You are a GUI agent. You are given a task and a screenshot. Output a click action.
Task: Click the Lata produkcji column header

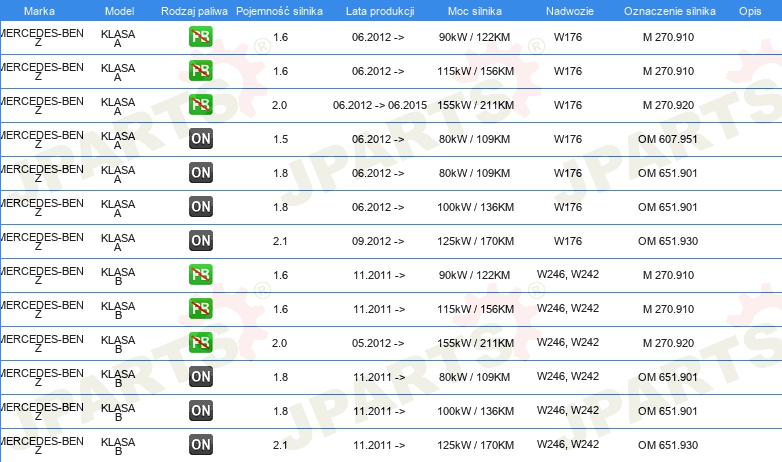380,11
